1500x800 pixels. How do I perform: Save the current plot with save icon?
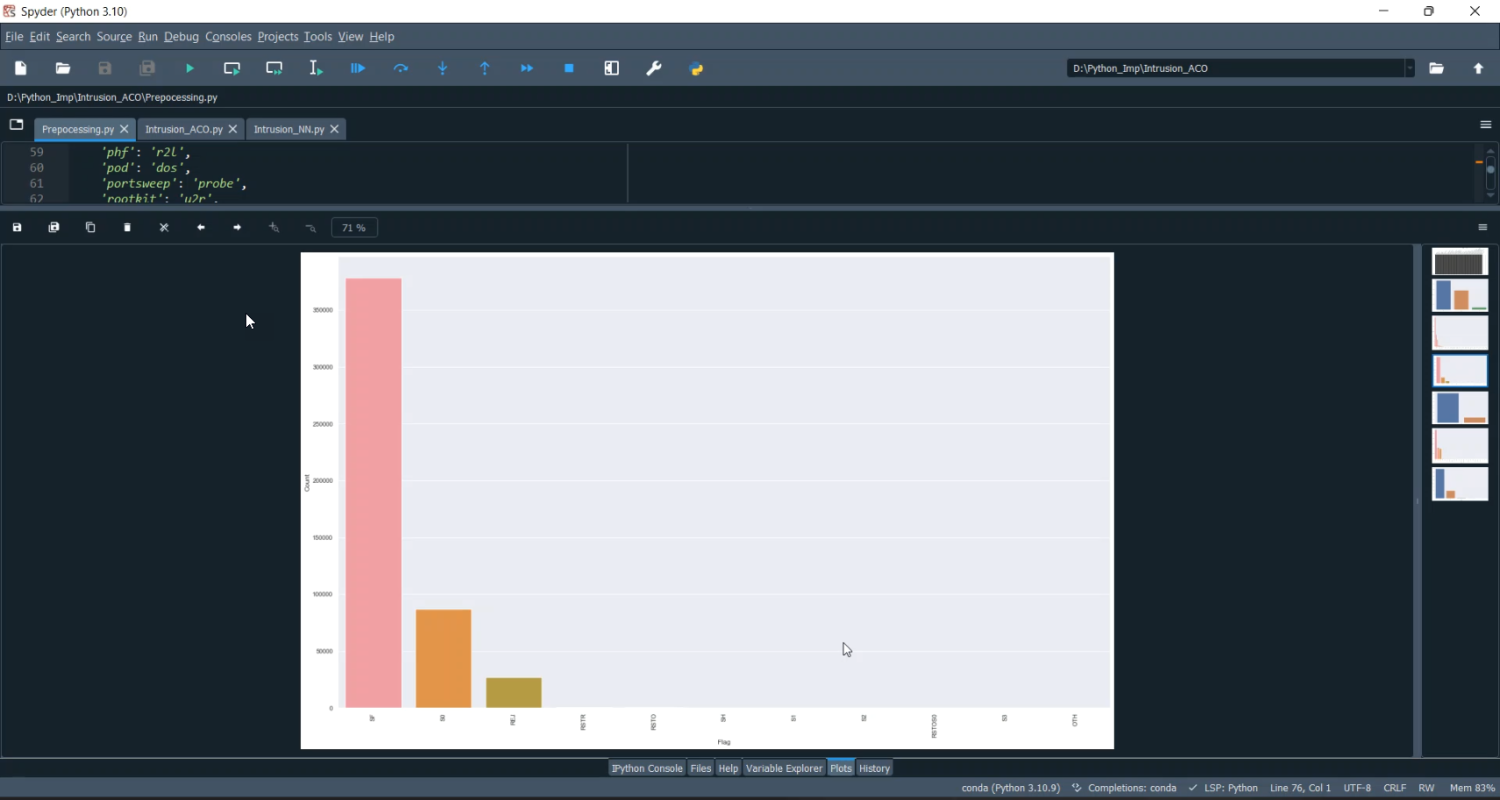(17, 228)
